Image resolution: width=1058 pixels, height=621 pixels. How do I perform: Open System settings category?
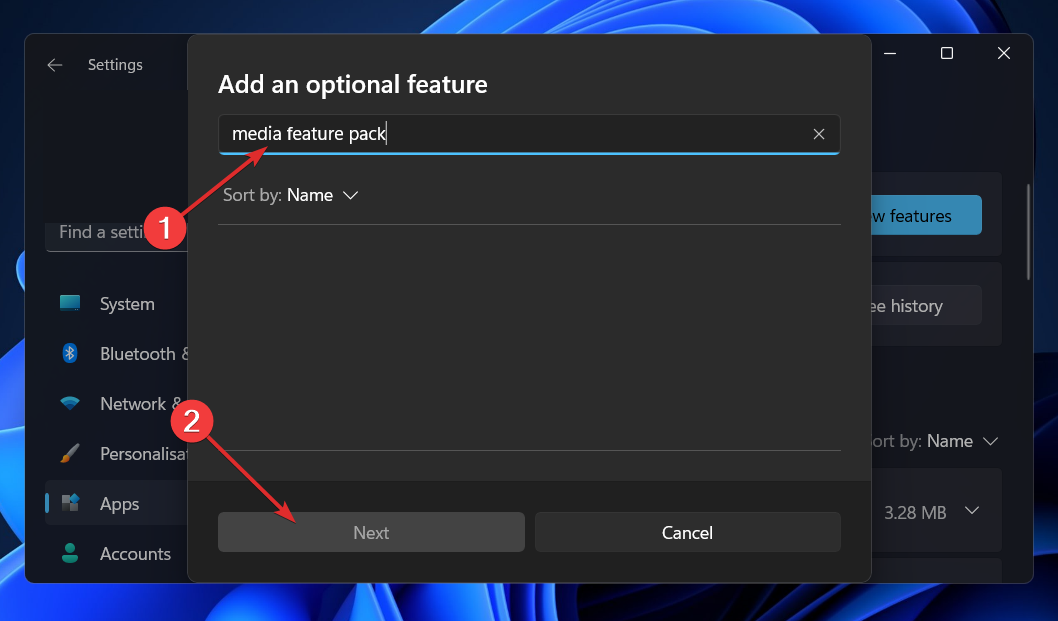(x=116, y=304)
